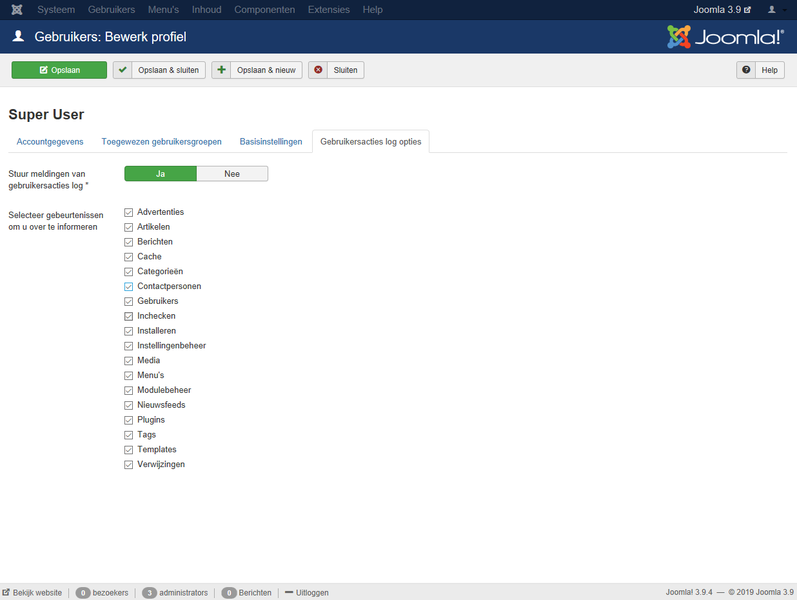Open the Inhoud menu
This screenshot has width=797, height=600.
[206, 10]
